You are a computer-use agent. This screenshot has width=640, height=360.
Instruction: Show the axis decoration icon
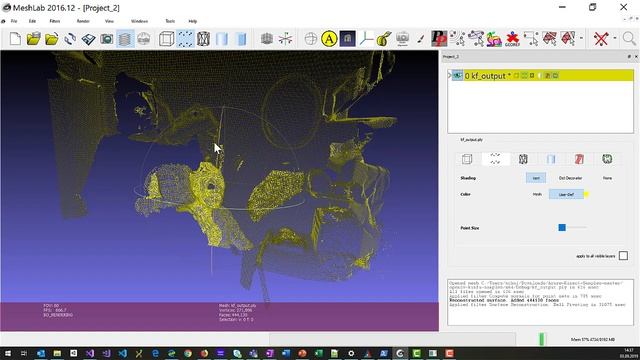pos(285,39)
